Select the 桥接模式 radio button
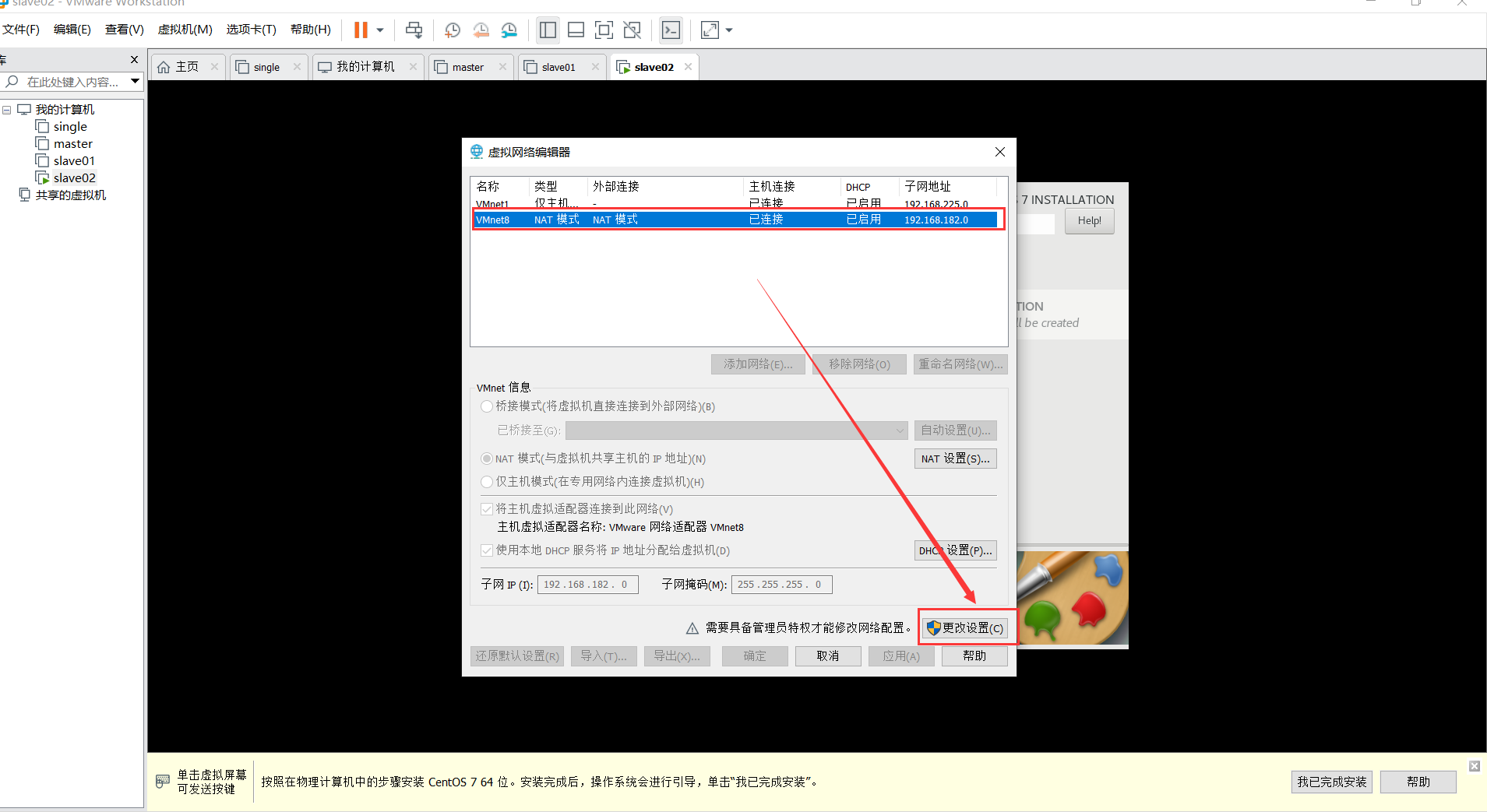 pos(486,406)
